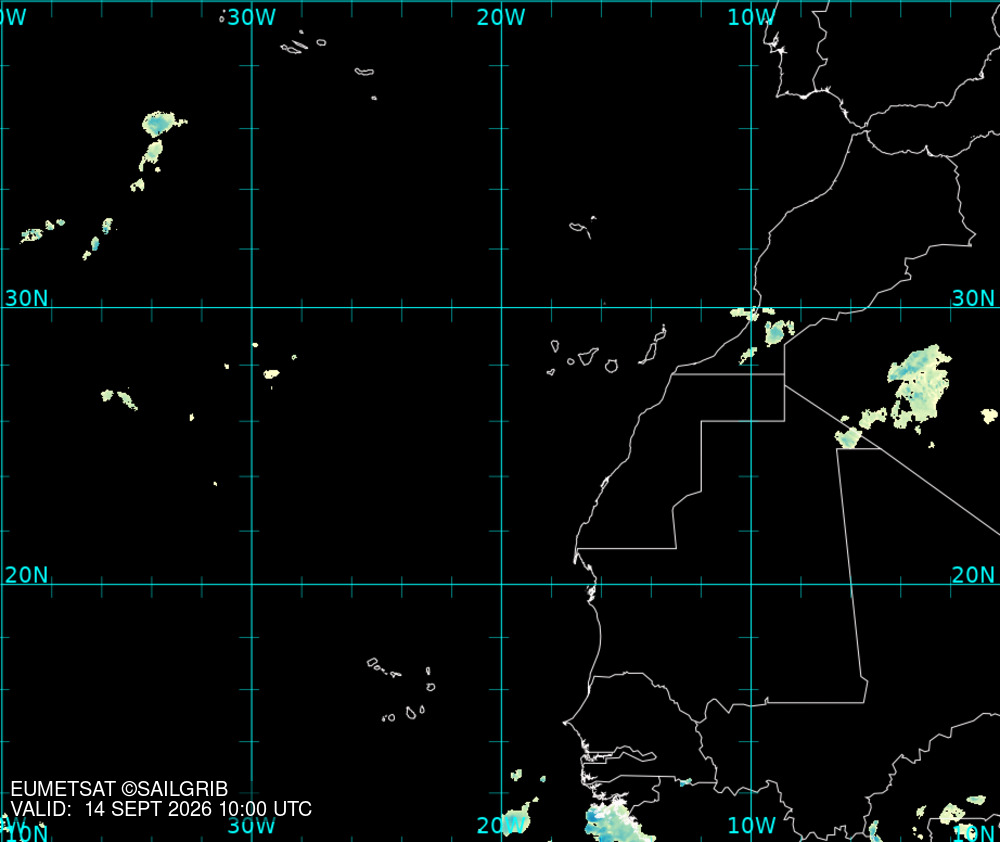The height and width of the screenshot is (842, 1000).
Task: Click the 30N label on left edge
Action: tap(26, 298)
